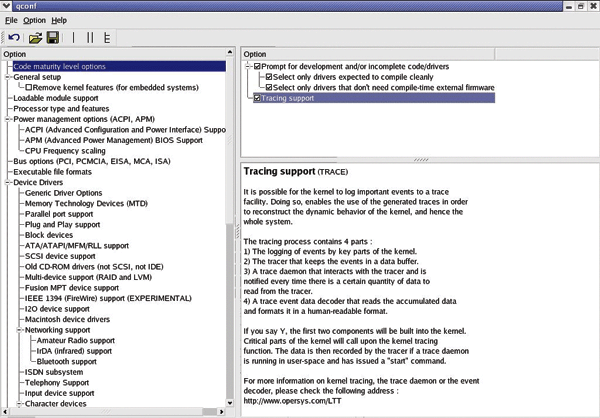The width and height of the screenshot is (600, 418).
Task: Click the Load config folder icon
Action: 34,38
